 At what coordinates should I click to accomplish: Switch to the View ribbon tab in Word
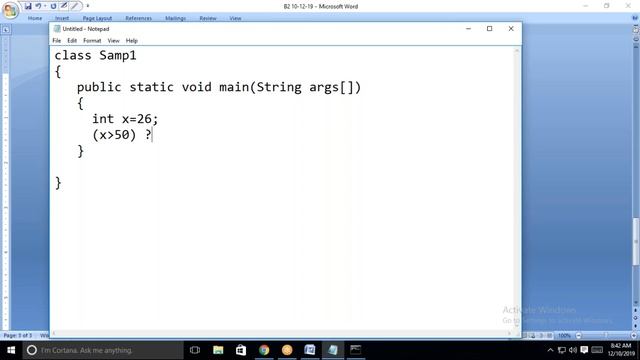(235, 18)
